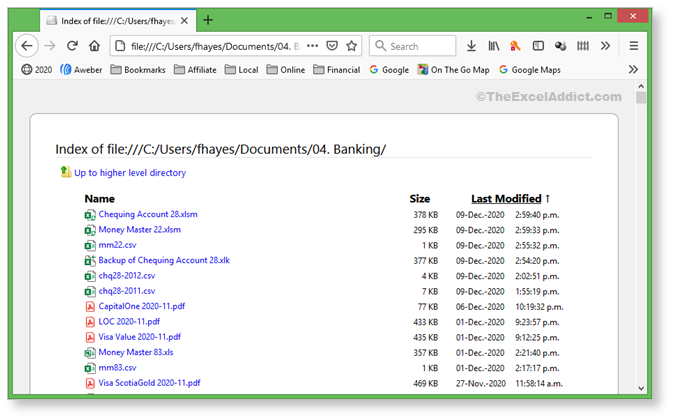The height and width of the screenshot is (420, 673).
Task: Open Visa Value 2020-11.pdf file
Action: pos(139,337)
